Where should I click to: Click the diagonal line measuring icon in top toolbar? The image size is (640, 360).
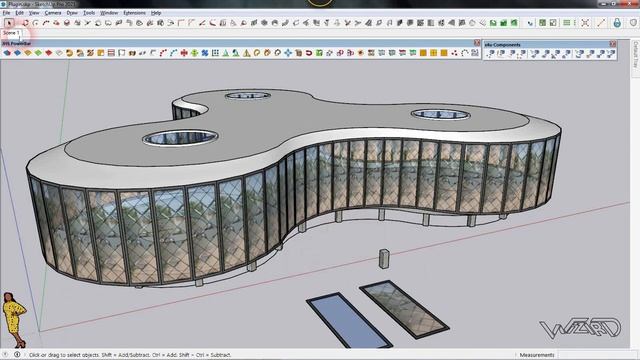pos(601,23)
